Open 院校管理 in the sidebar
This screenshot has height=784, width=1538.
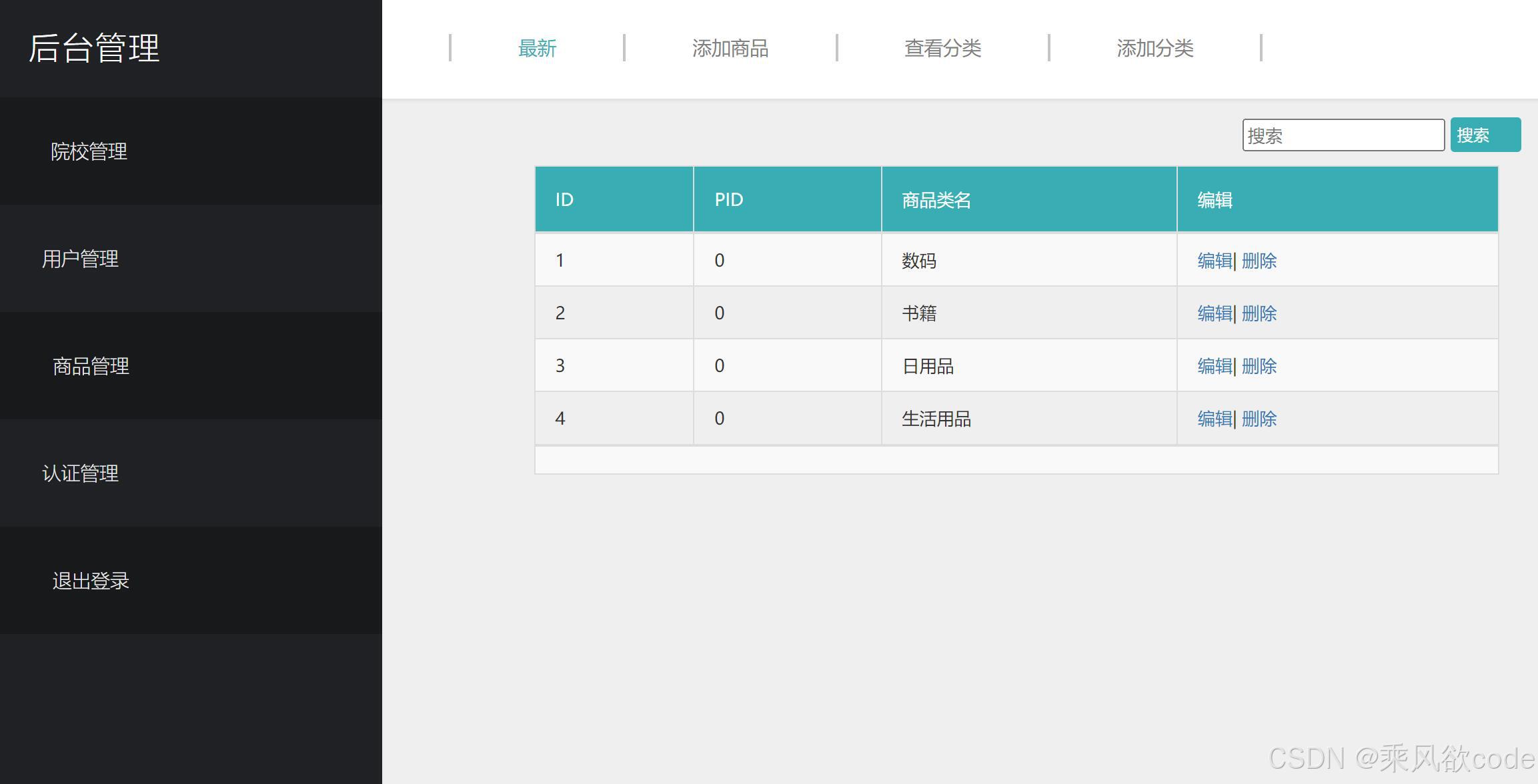coord(89,151)
